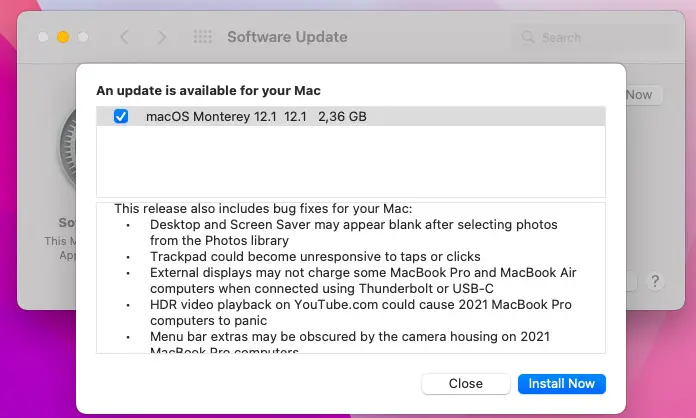This screenshot has width=696, height=418.
Task: Open help with the question mark button
Action: pos(655,281)
